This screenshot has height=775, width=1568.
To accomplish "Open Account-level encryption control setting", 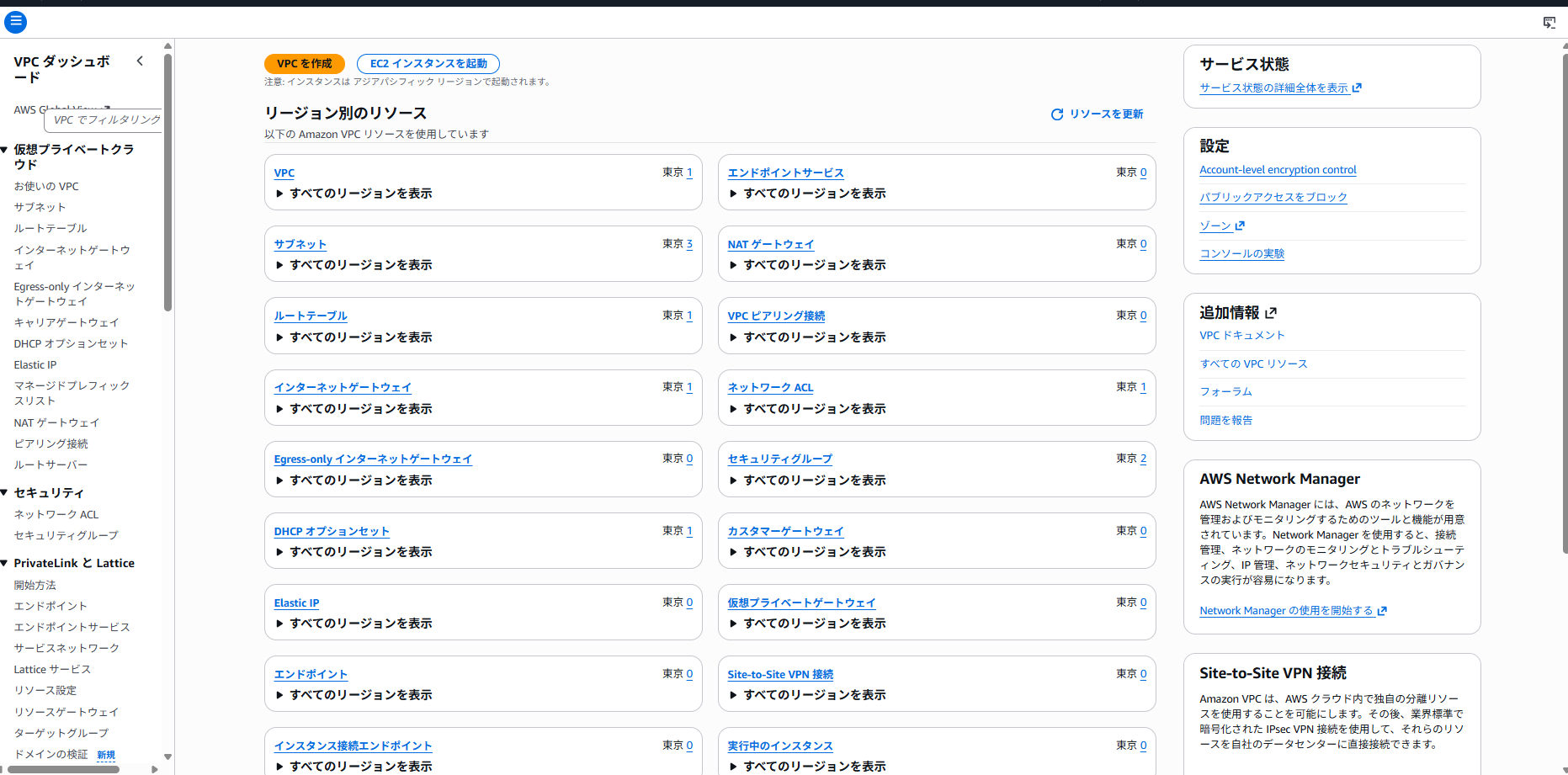I will [1278, 170].
